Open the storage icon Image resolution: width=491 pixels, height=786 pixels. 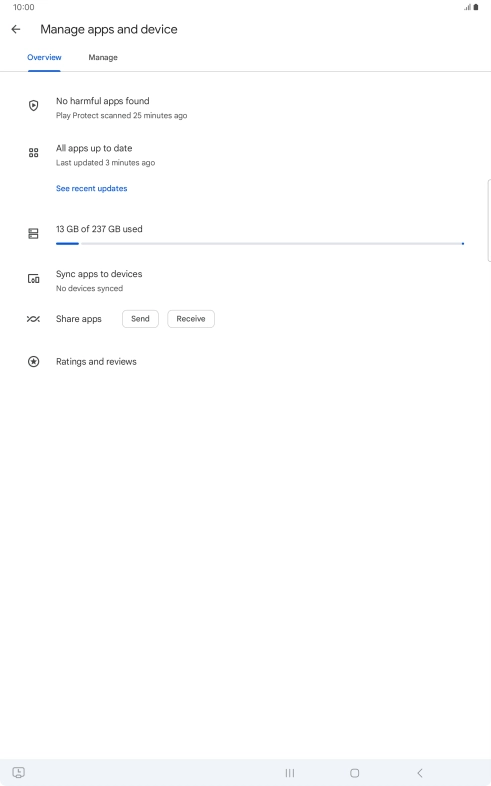(x=34, y=234)
